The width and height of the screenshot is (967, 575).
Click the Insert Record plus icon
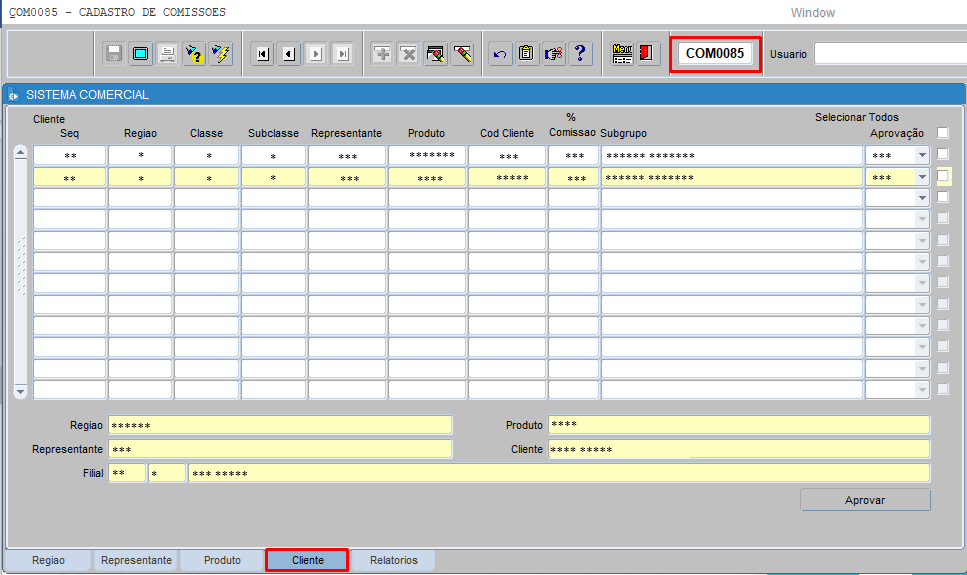(382, 54)
